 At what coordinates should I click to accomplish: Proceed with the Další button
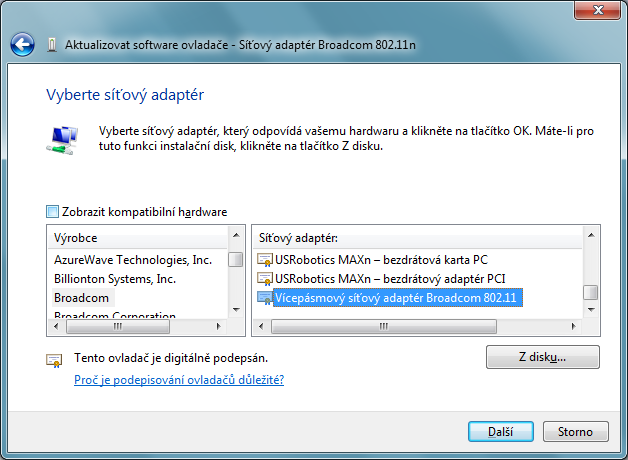(501, 432)
